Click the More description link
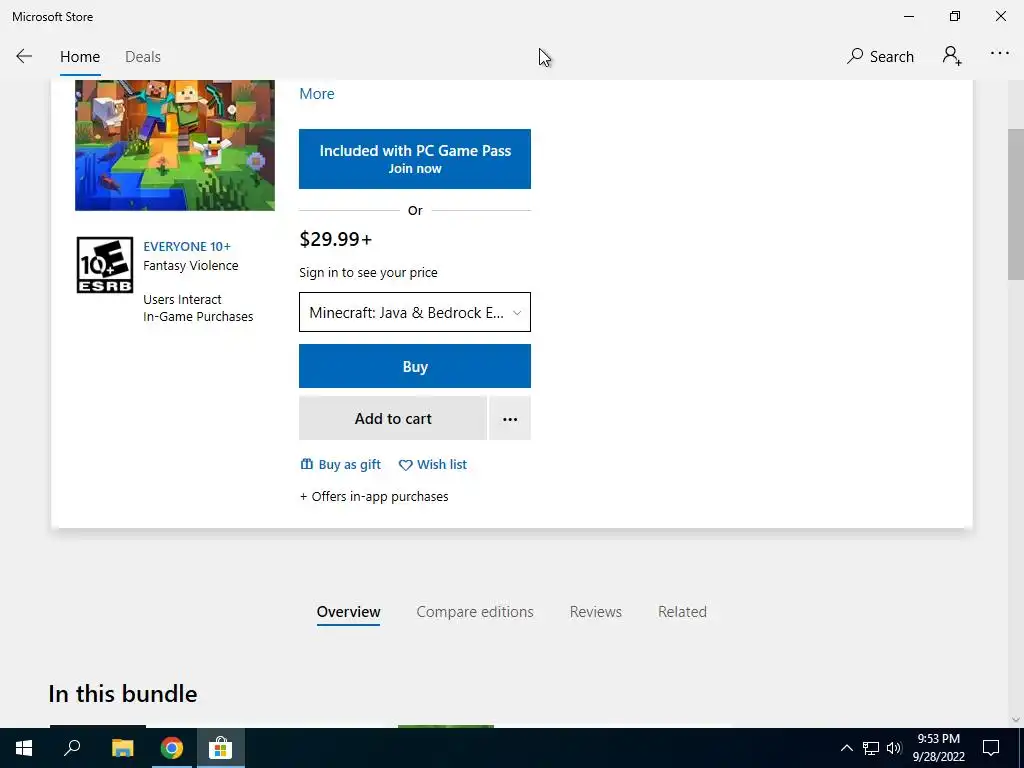 [x=317, y=93]
